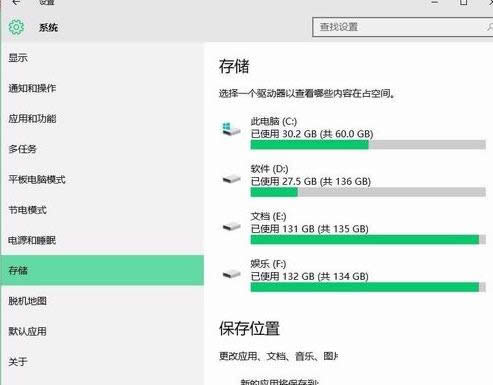
Task: Click the 保存位置 heading
Action: pyautogui.click(x=249, y=328)
